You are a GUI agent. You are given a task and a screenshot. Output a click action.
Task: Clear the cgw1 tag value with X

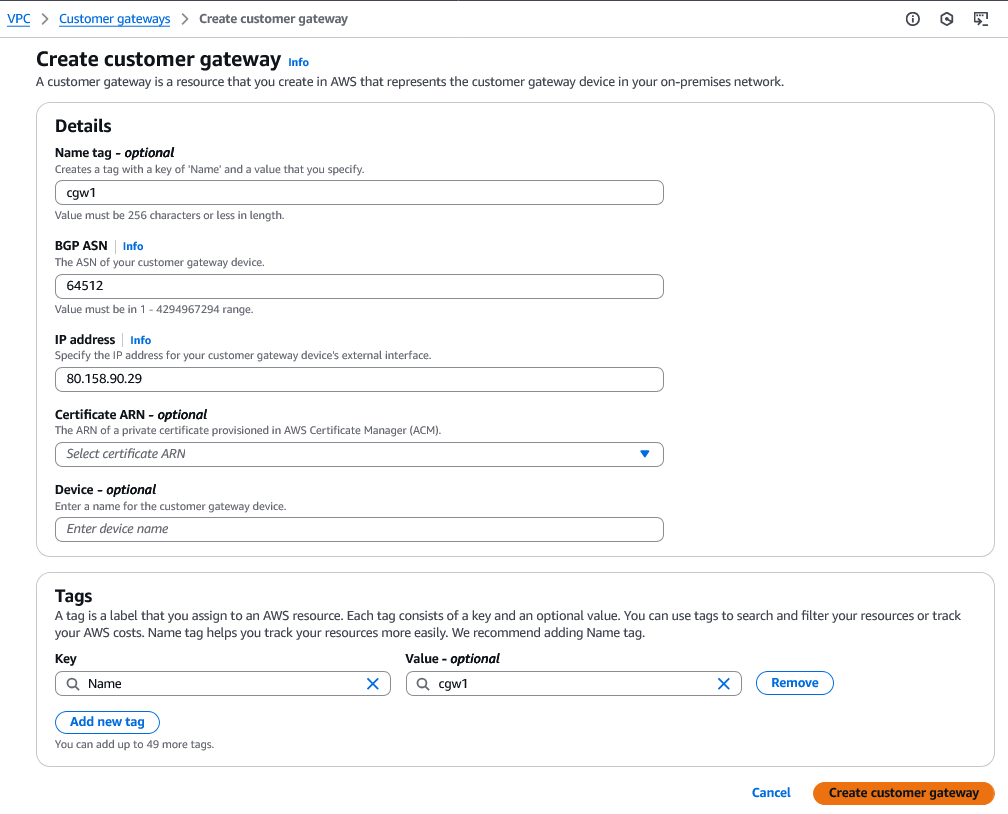tap(724, 684)
